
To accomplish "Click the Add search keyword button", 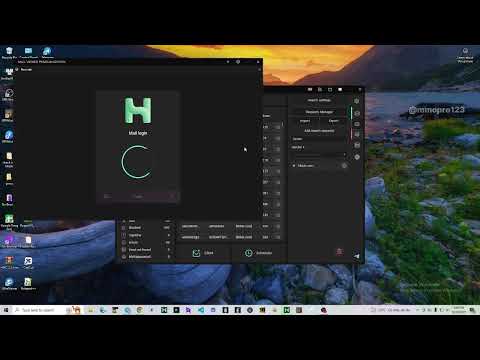I will (x=319, y=131).
